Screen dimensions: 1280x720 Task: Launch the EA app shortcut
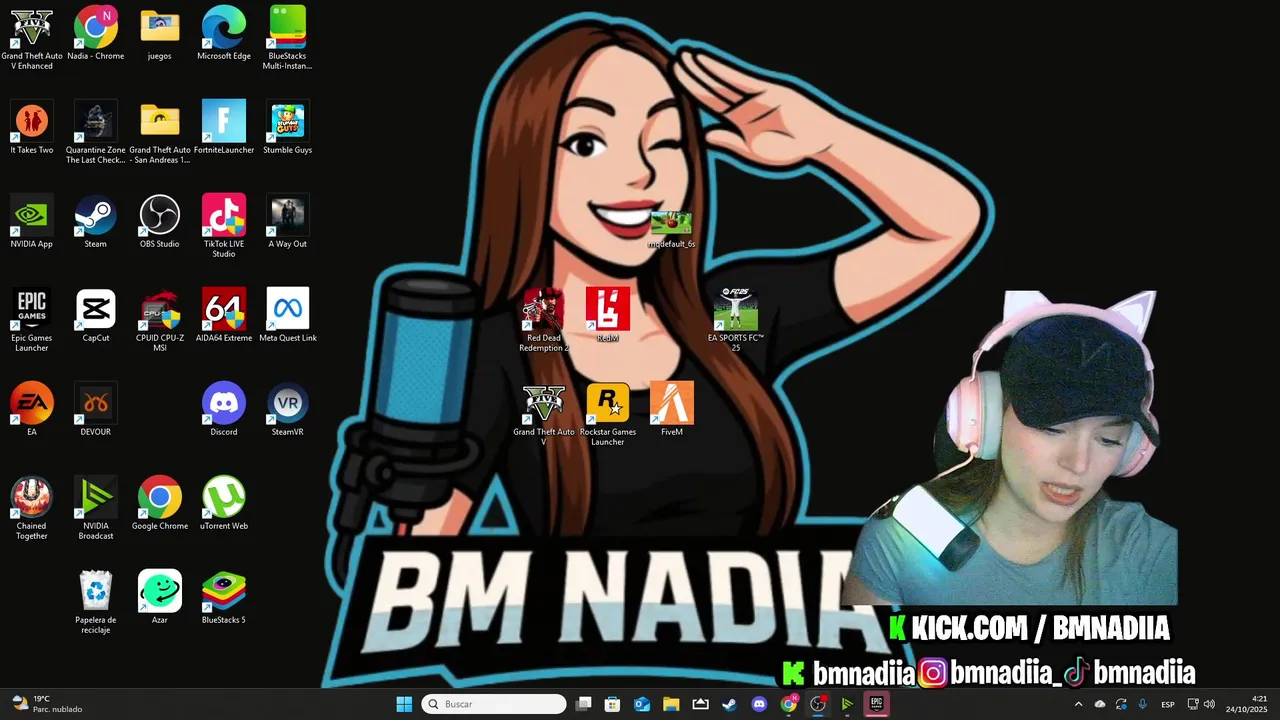pos(32,408)
